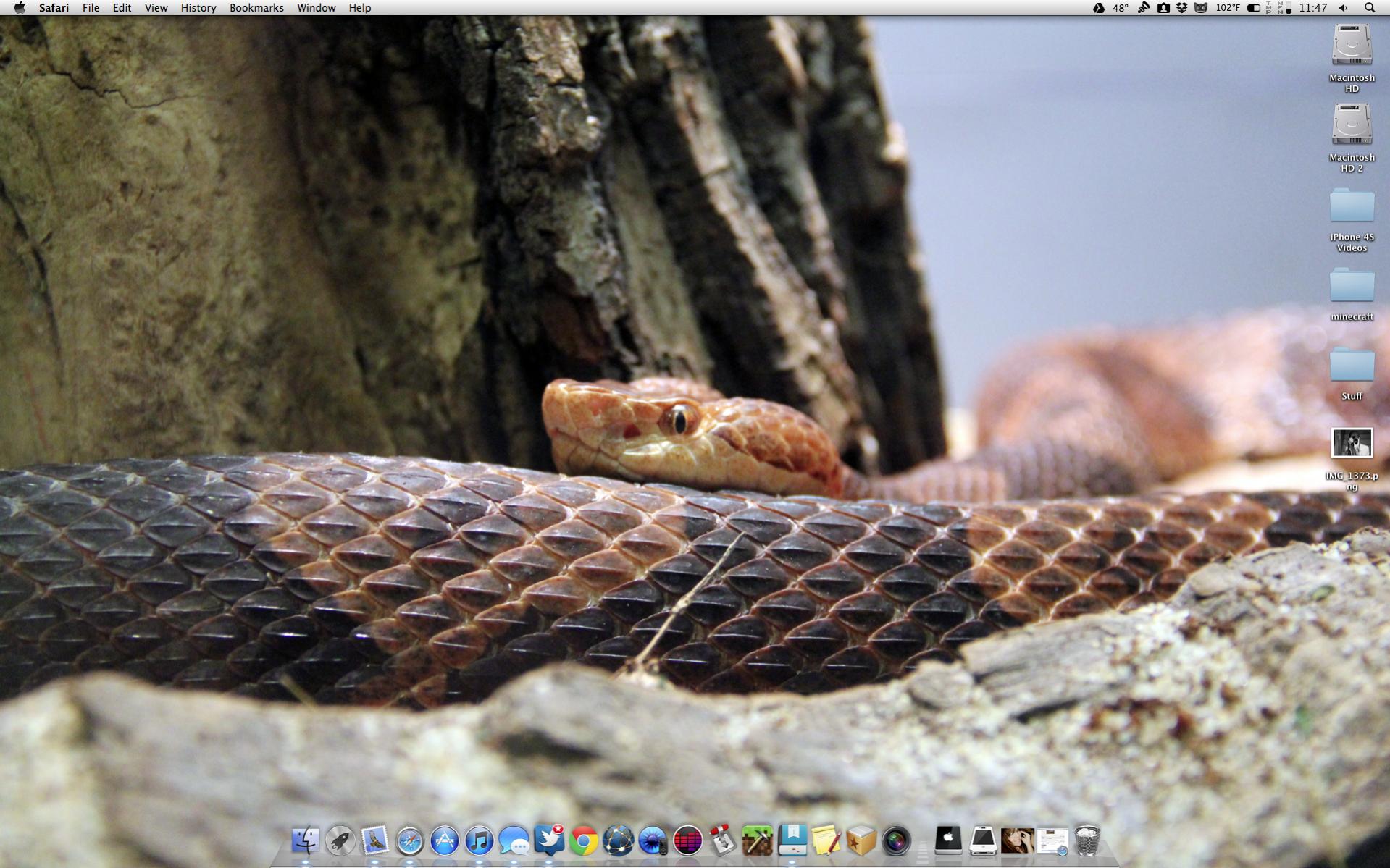Launch iTunes music note icon

point(479,840)
